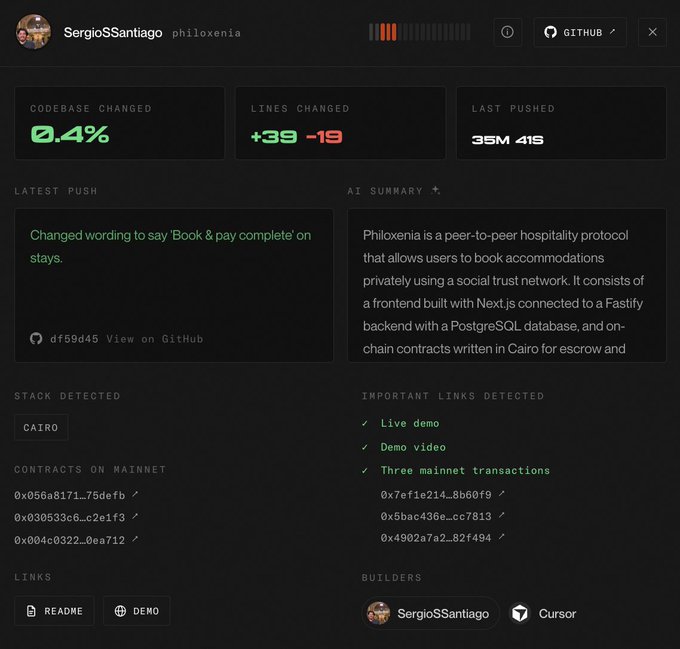Viewport: 680px width, 649px height.
Task: Click arrow icon beside 0x004c0322…0ea712
Action: (x=135, y=539)
